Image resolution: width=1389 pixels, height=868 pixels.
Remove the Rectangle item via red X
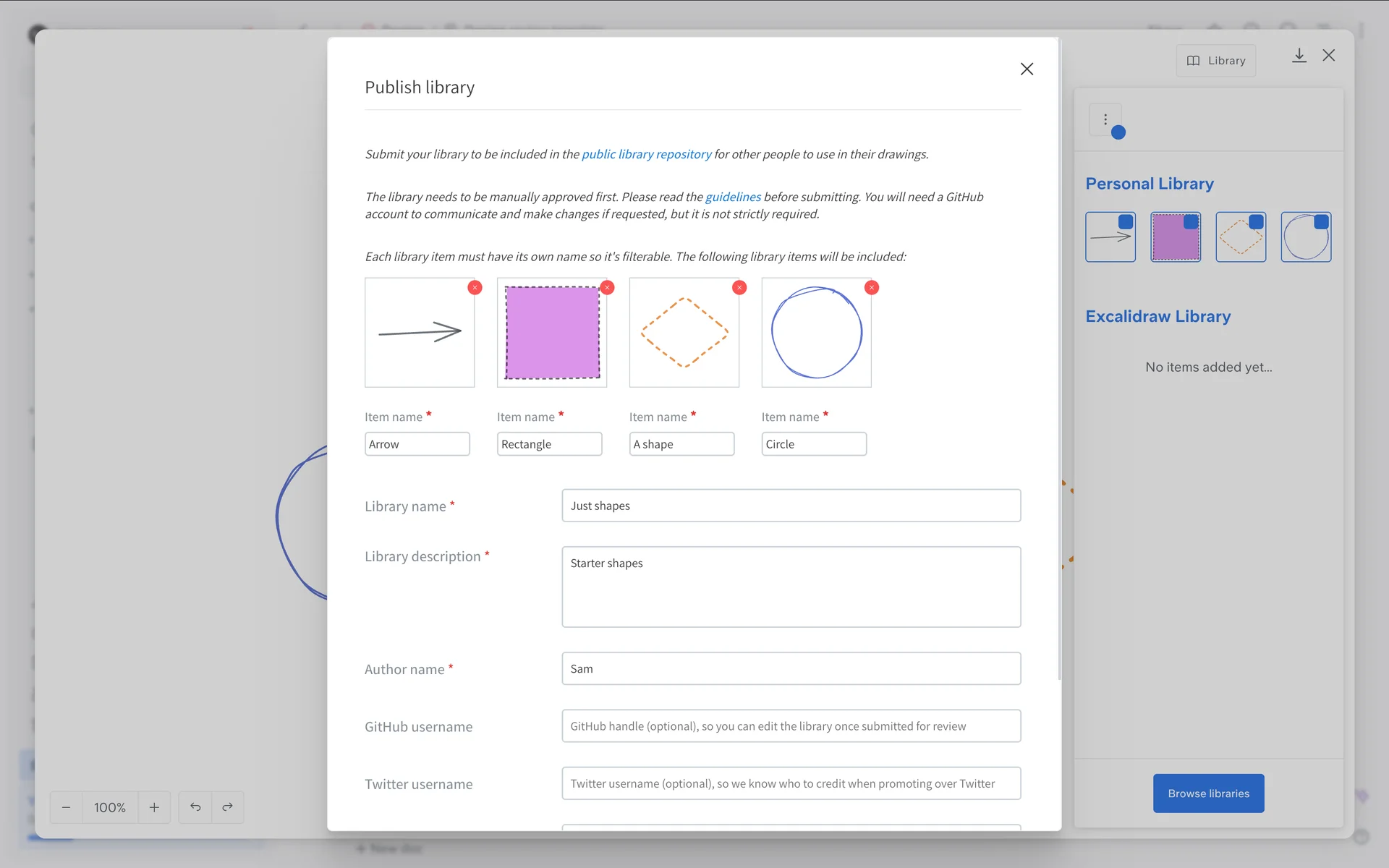[607, 288]
